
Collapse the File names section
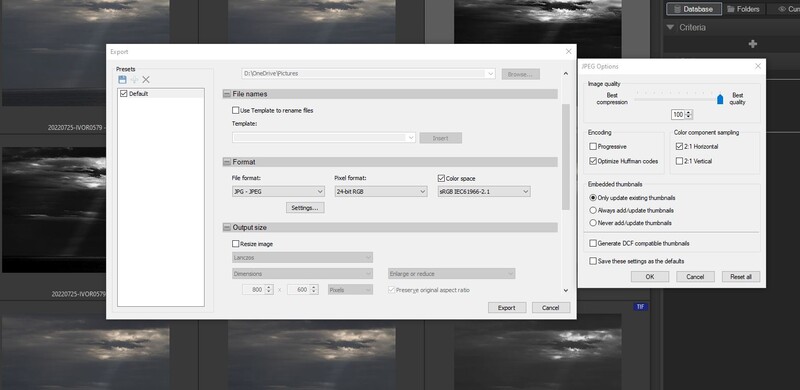coord(227,94)
